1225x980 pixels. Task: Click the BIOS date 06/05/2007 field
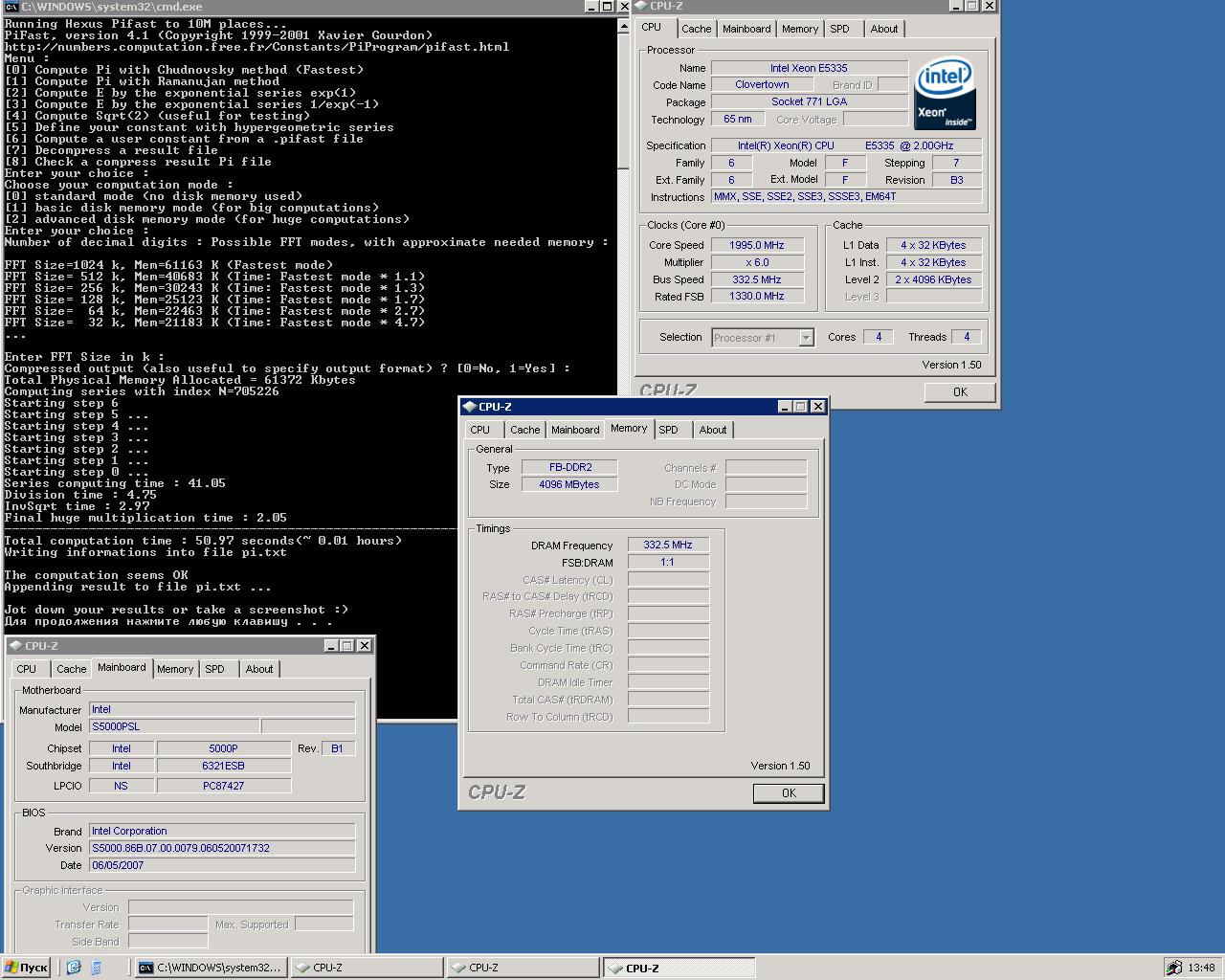point(222,865)
